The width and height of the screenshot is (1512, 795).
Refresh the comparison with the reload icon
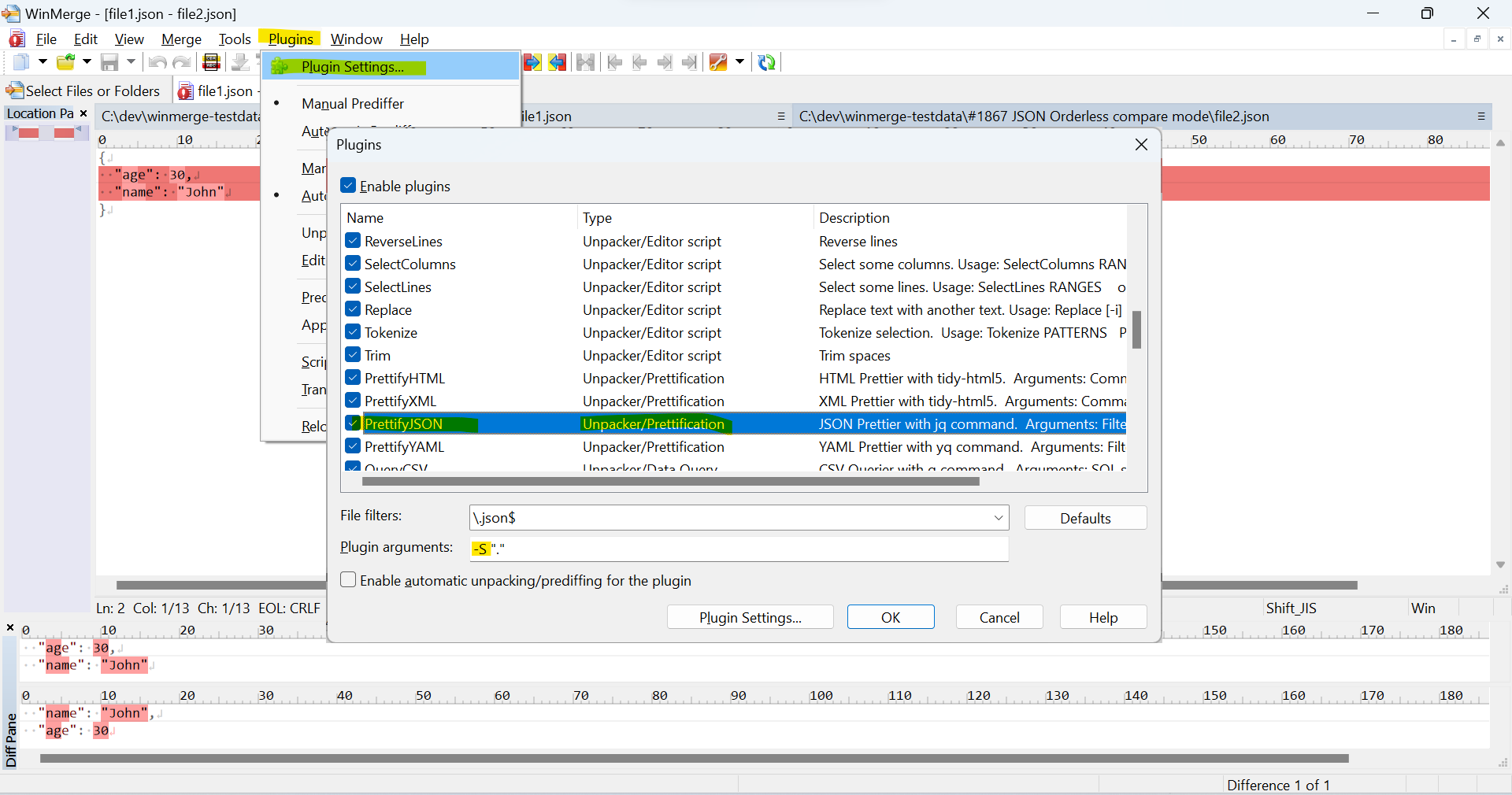click(767, 63)
